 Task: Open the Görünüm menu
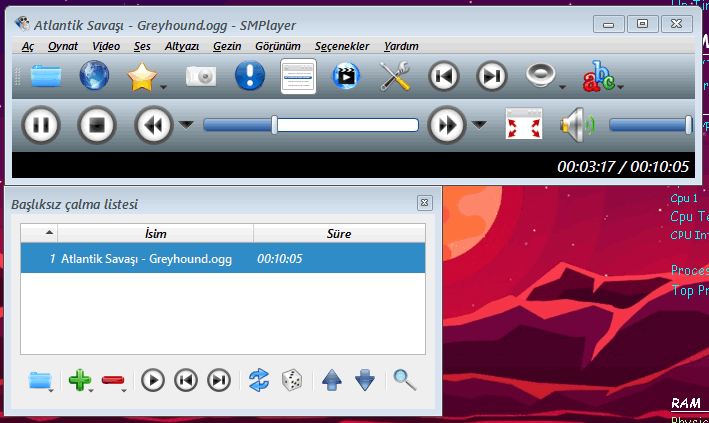click(x=278, y=46)
